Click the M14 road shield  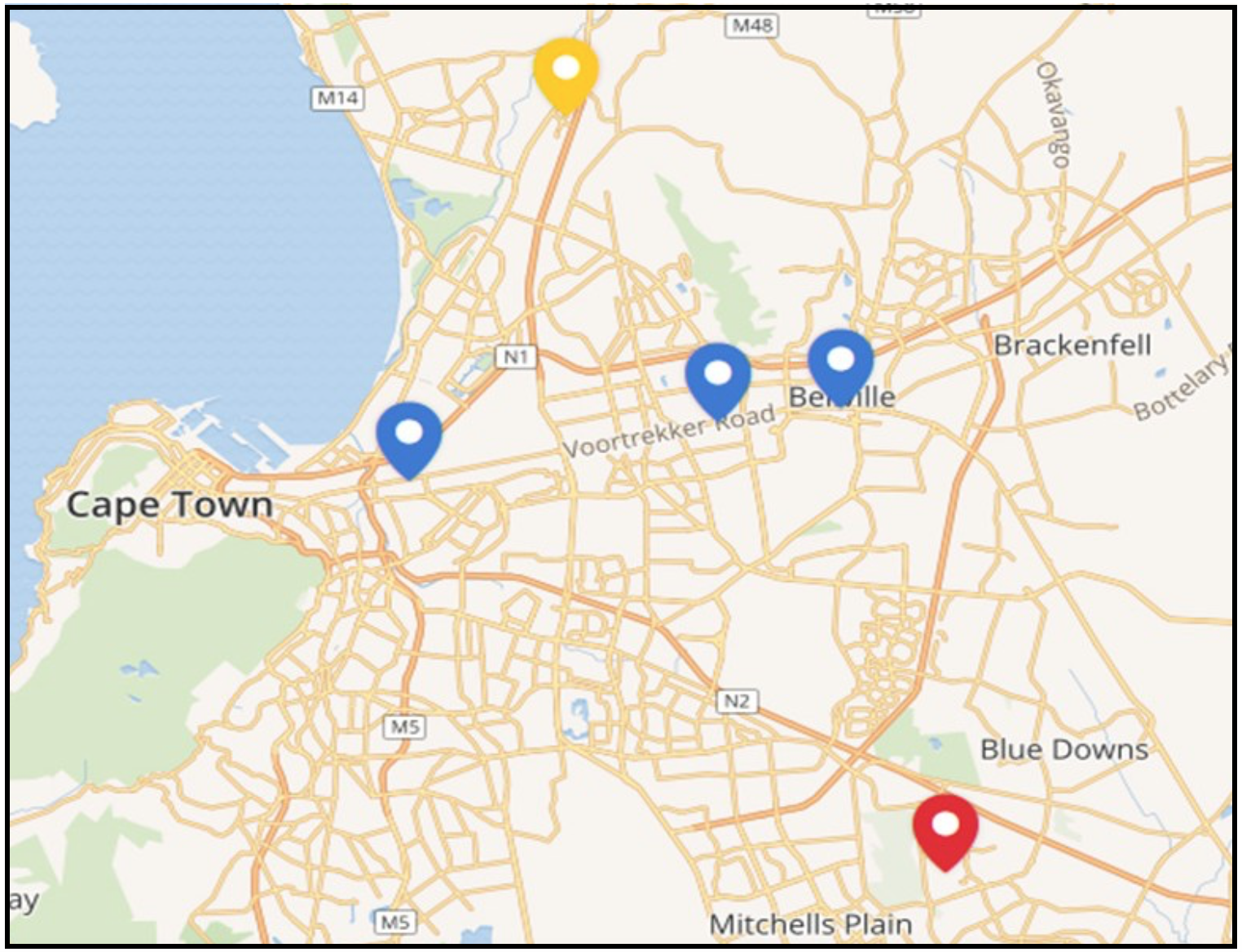coord(337,99)
